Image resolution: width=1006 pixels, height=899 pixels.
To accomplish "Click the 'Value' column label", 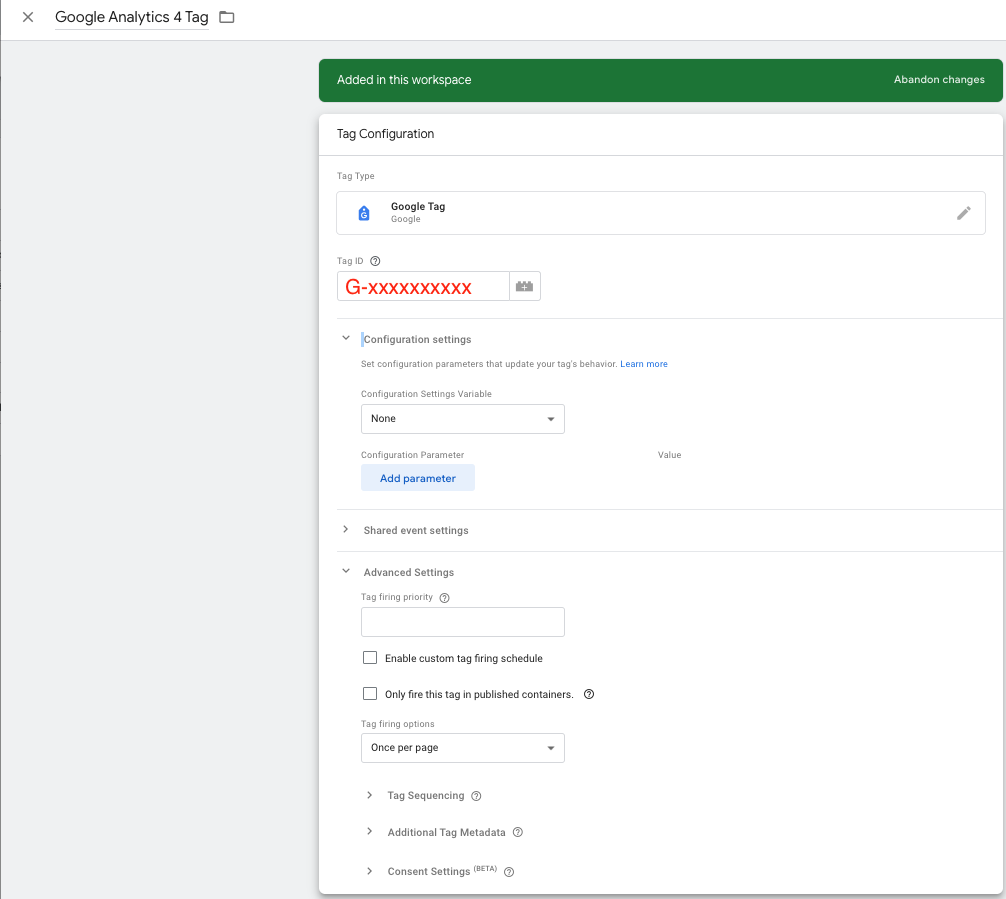I will click(669, 455).
